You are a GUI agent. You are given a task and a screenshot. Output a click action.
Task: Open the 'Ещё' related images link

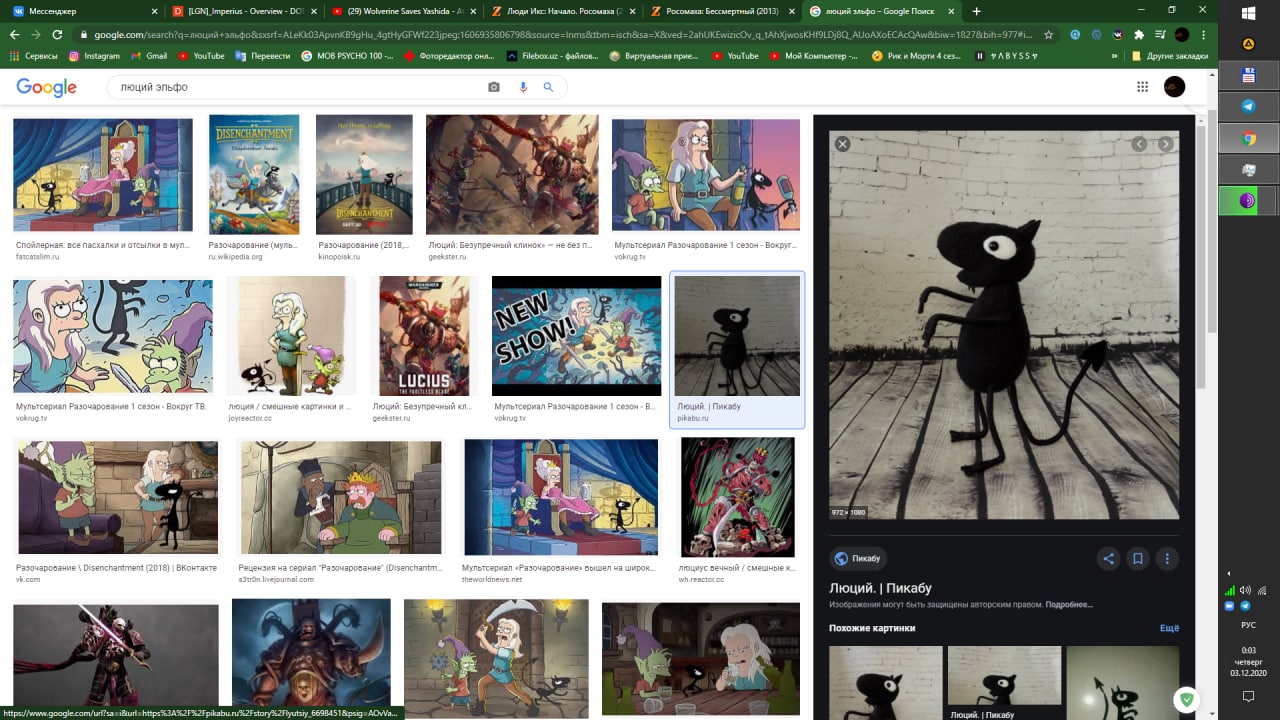tap(1169, 628)
